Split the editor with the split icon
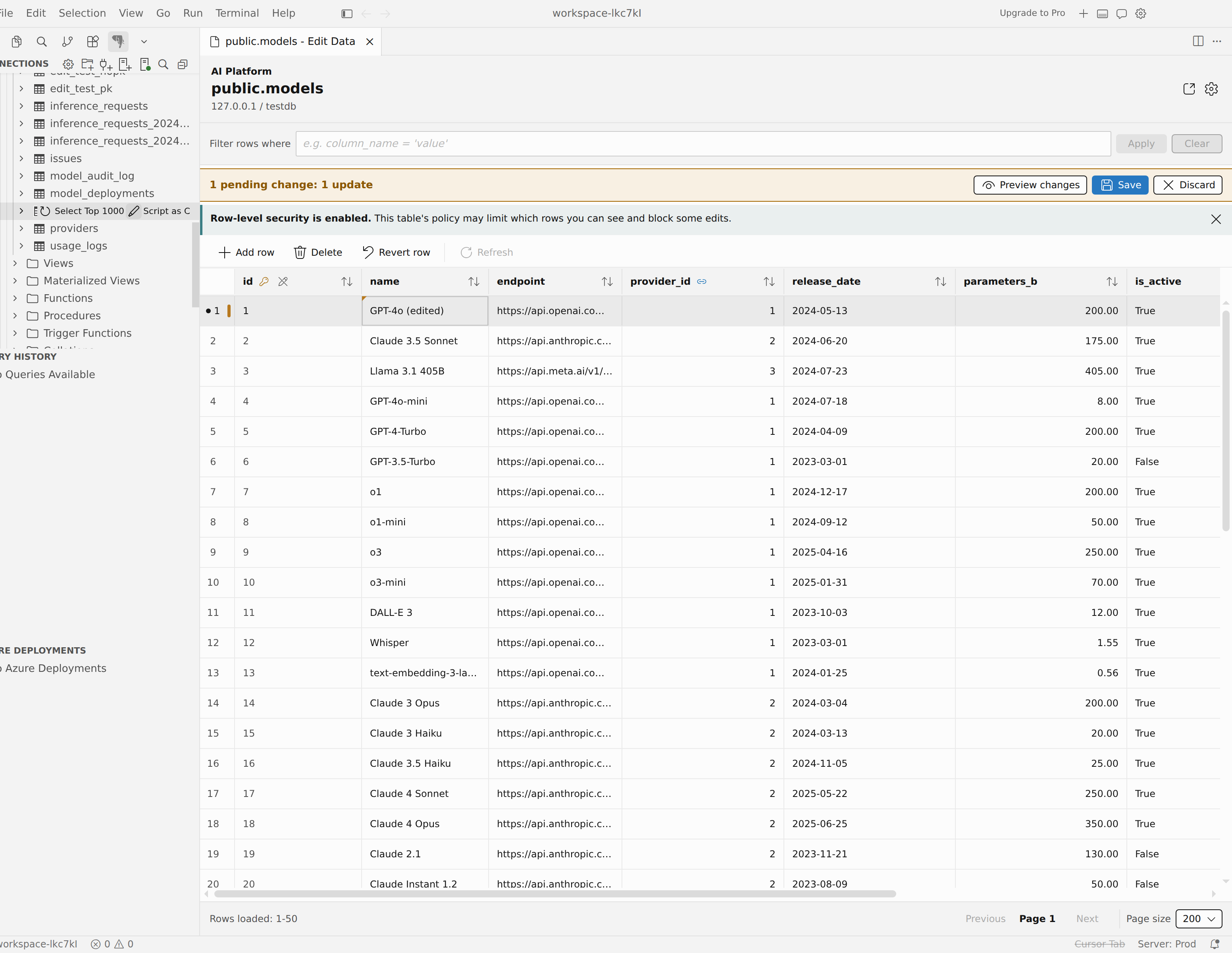The height and width of the screenshot is (953, 1232). tap(1198, 41)
